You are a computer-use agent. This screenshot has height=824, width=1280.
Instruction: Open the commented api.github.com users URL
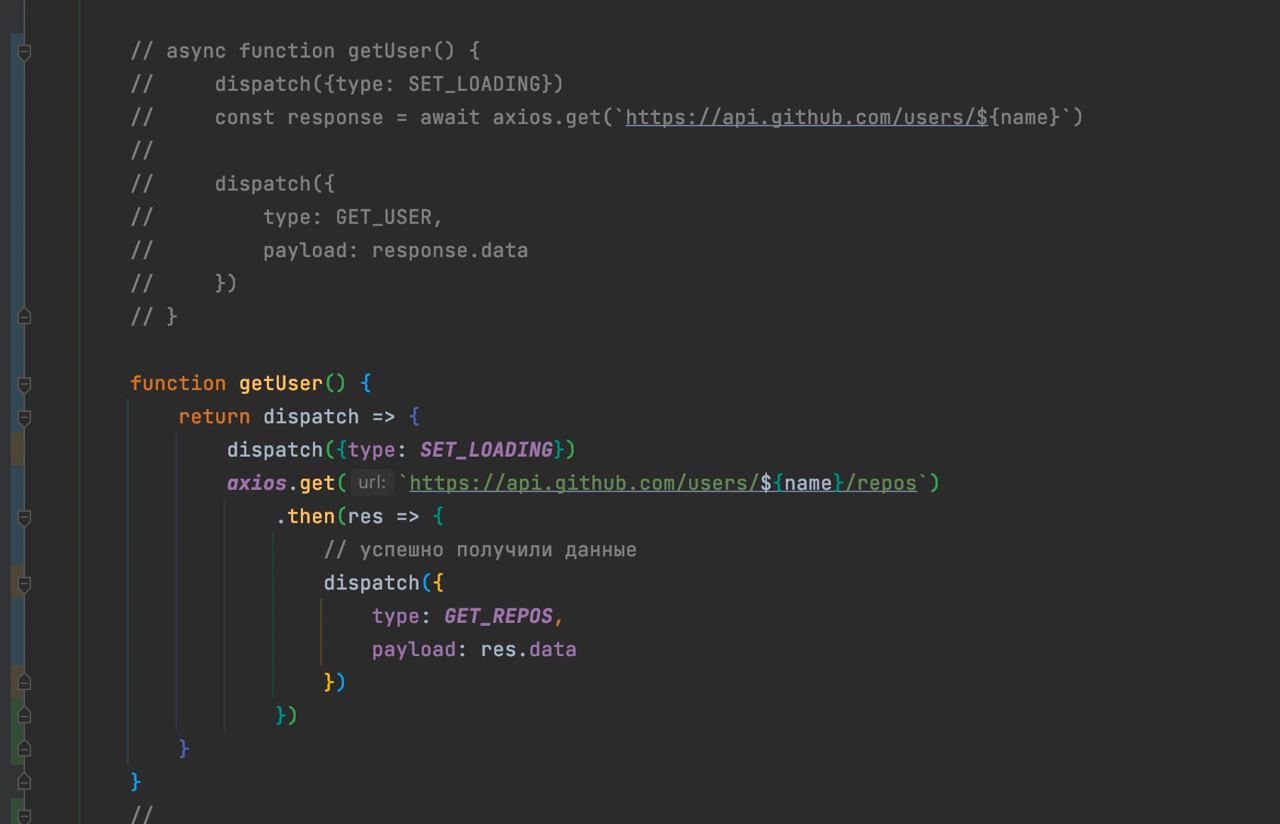click(806, 118)
